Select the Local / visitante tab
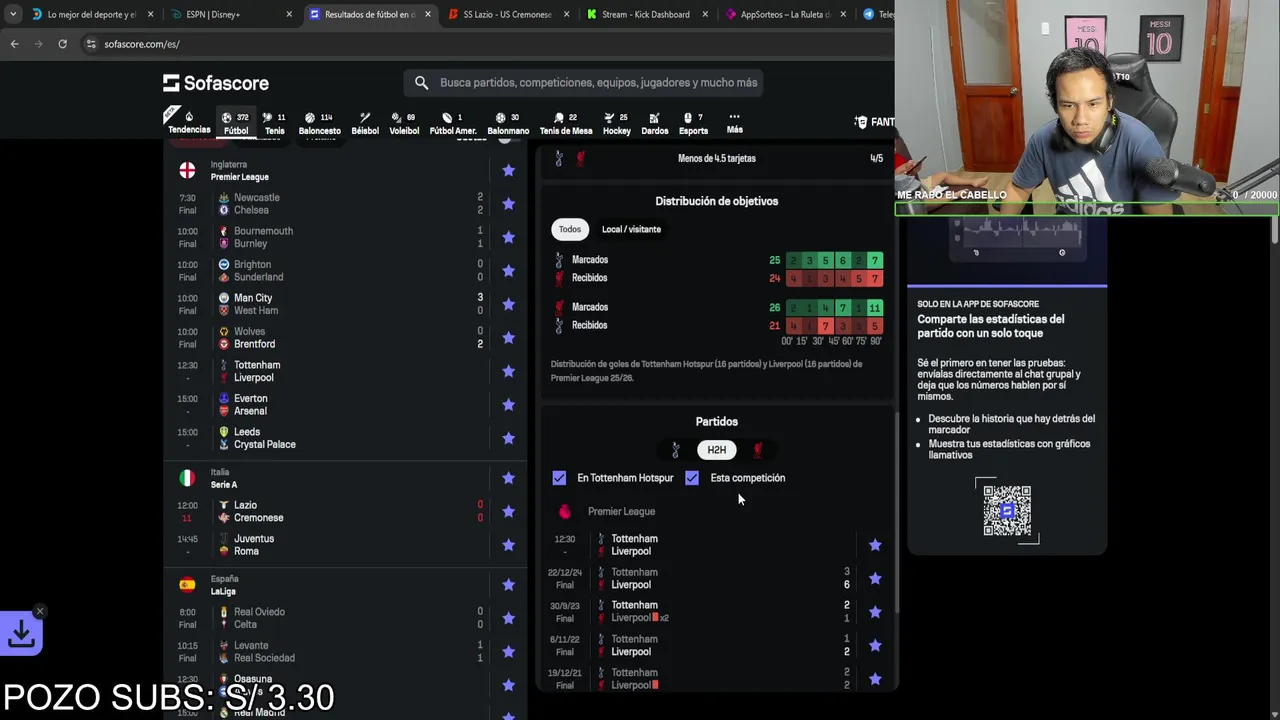This screenshot has height=720, width=1280. point(631,229)
